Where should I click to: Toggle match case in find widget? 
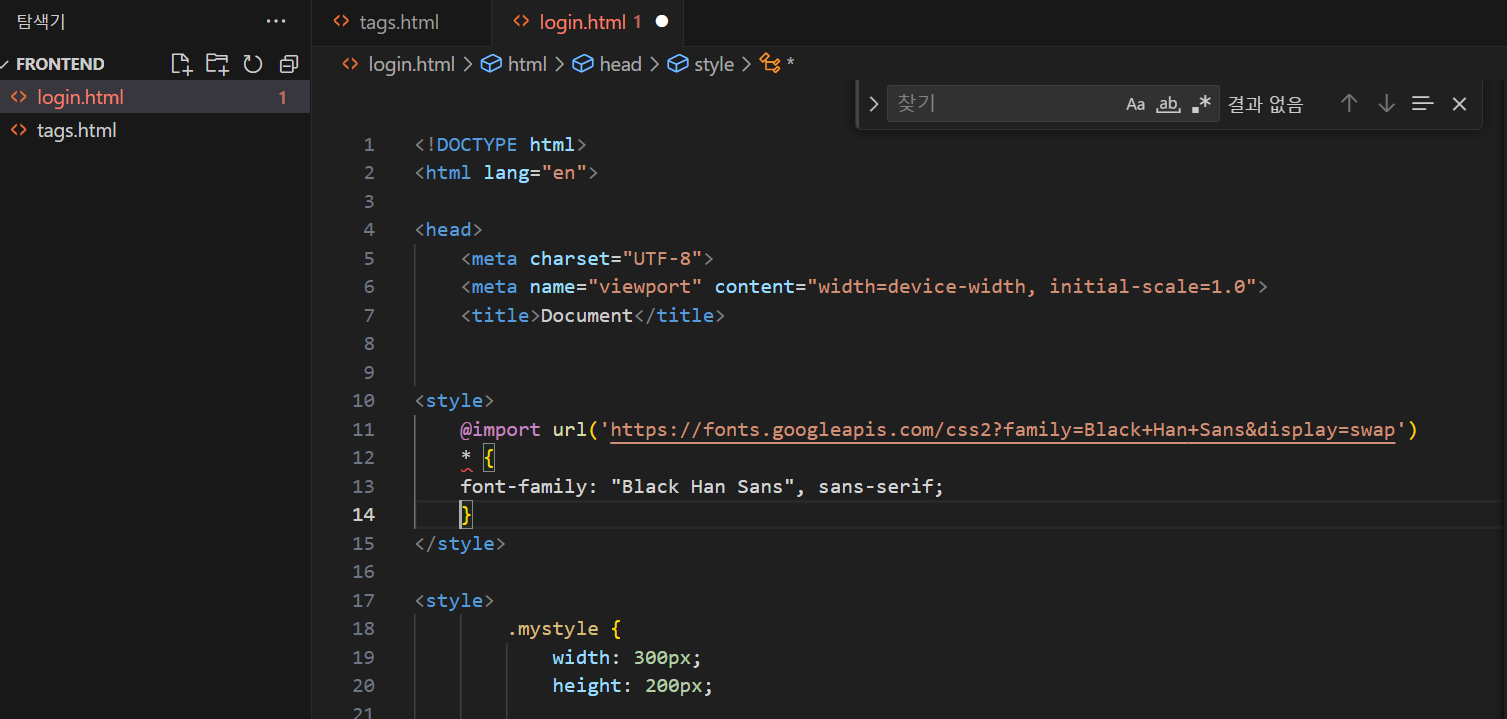(x=1135, y=104)
